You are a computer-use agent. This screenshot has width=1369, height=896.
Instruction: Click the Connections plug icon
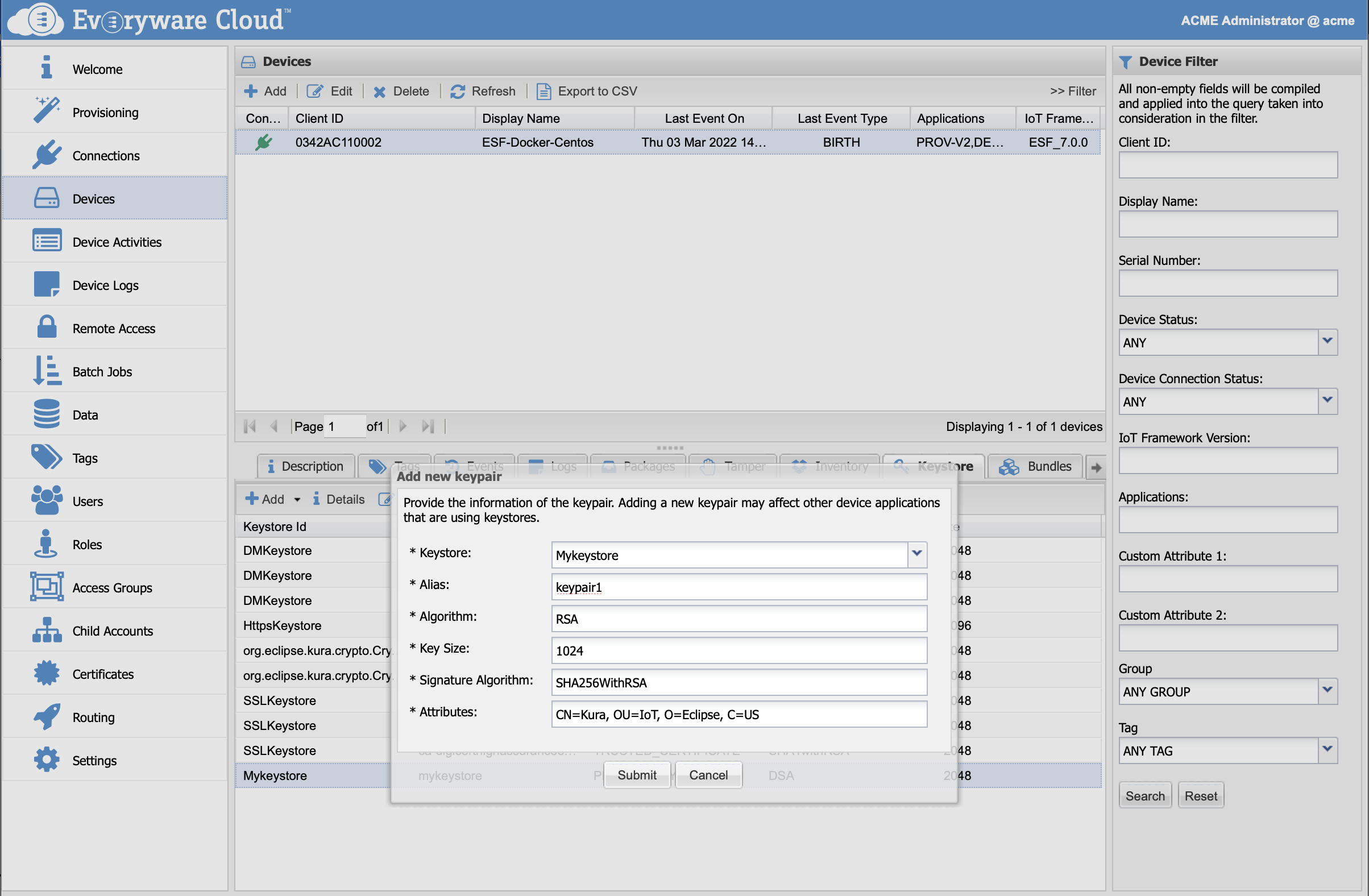point(47,155)
